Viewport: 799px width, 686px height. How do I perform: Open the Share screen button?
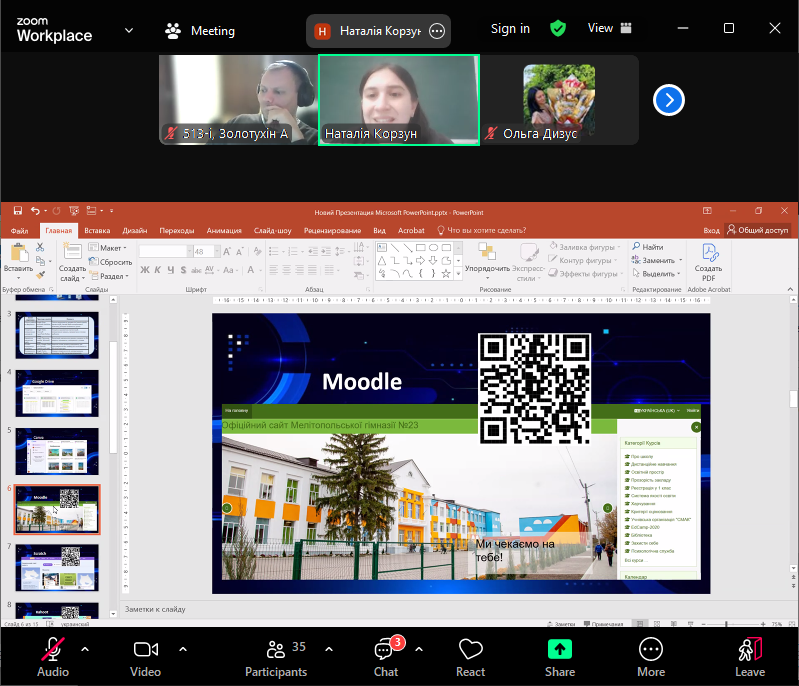click(x=560, y=656)
